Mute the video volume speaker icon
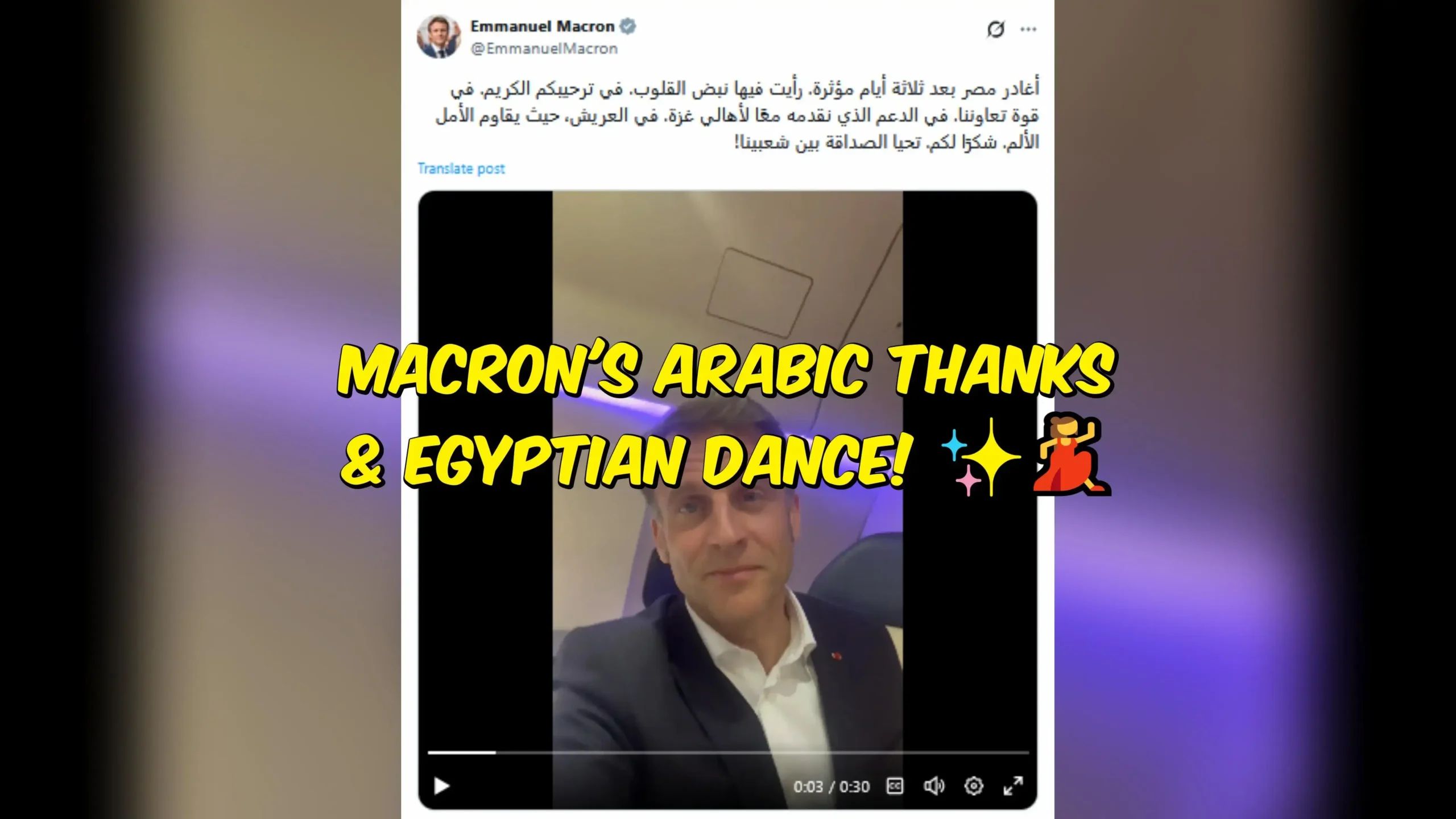1456x819 pixels. 934,786
